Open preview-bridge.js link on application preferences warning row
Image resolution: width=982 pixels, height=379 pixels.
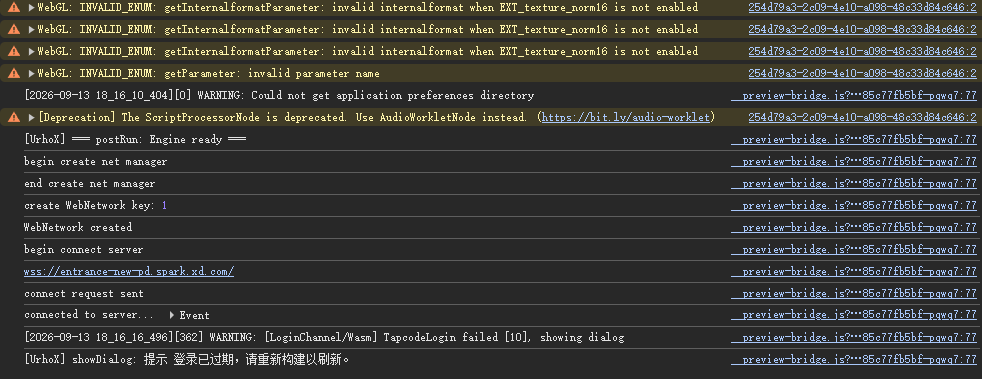coord(854,95)
